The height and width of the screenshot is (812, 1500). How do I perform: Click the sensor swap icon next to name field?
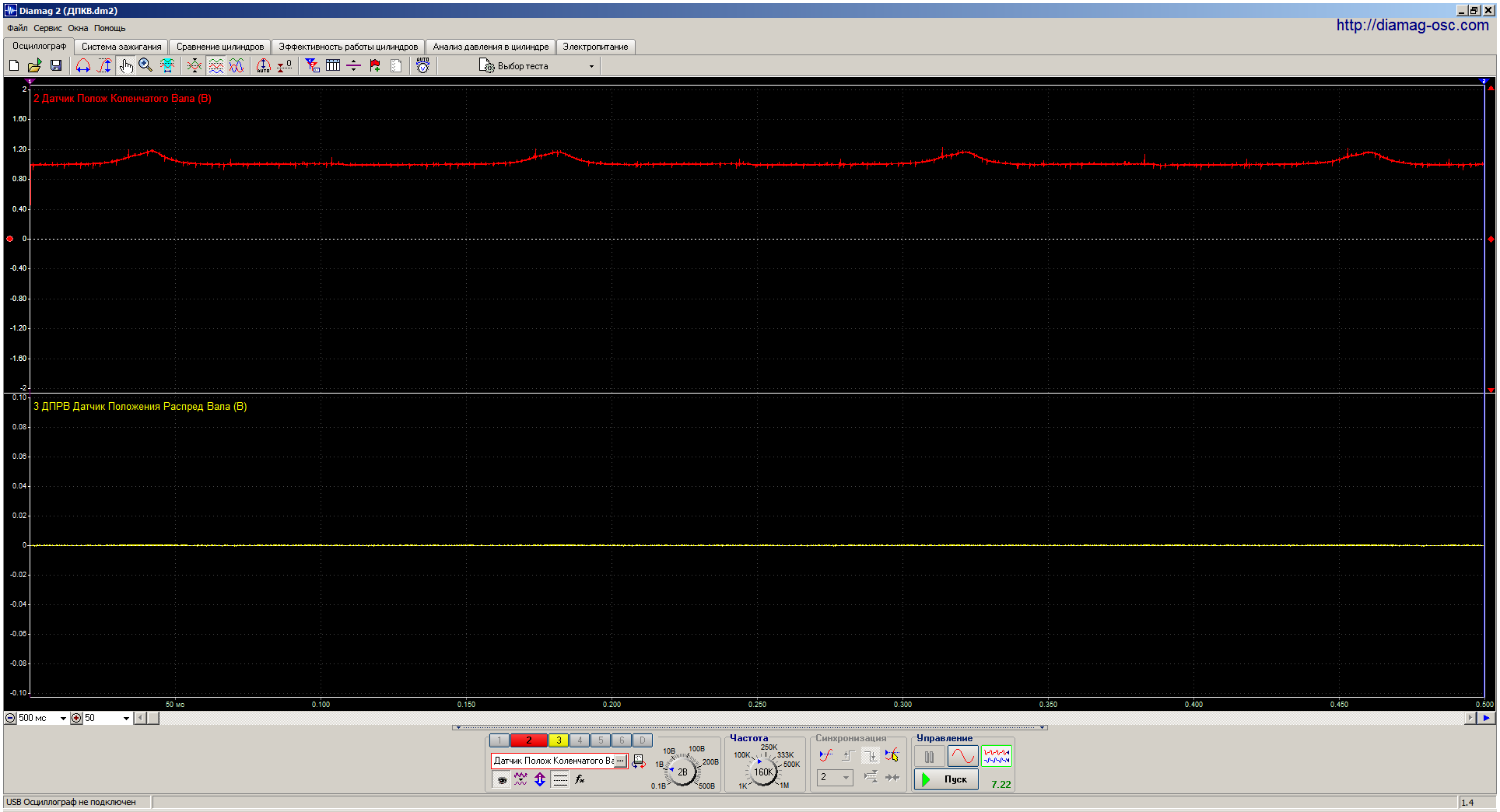tap(639, 761)
